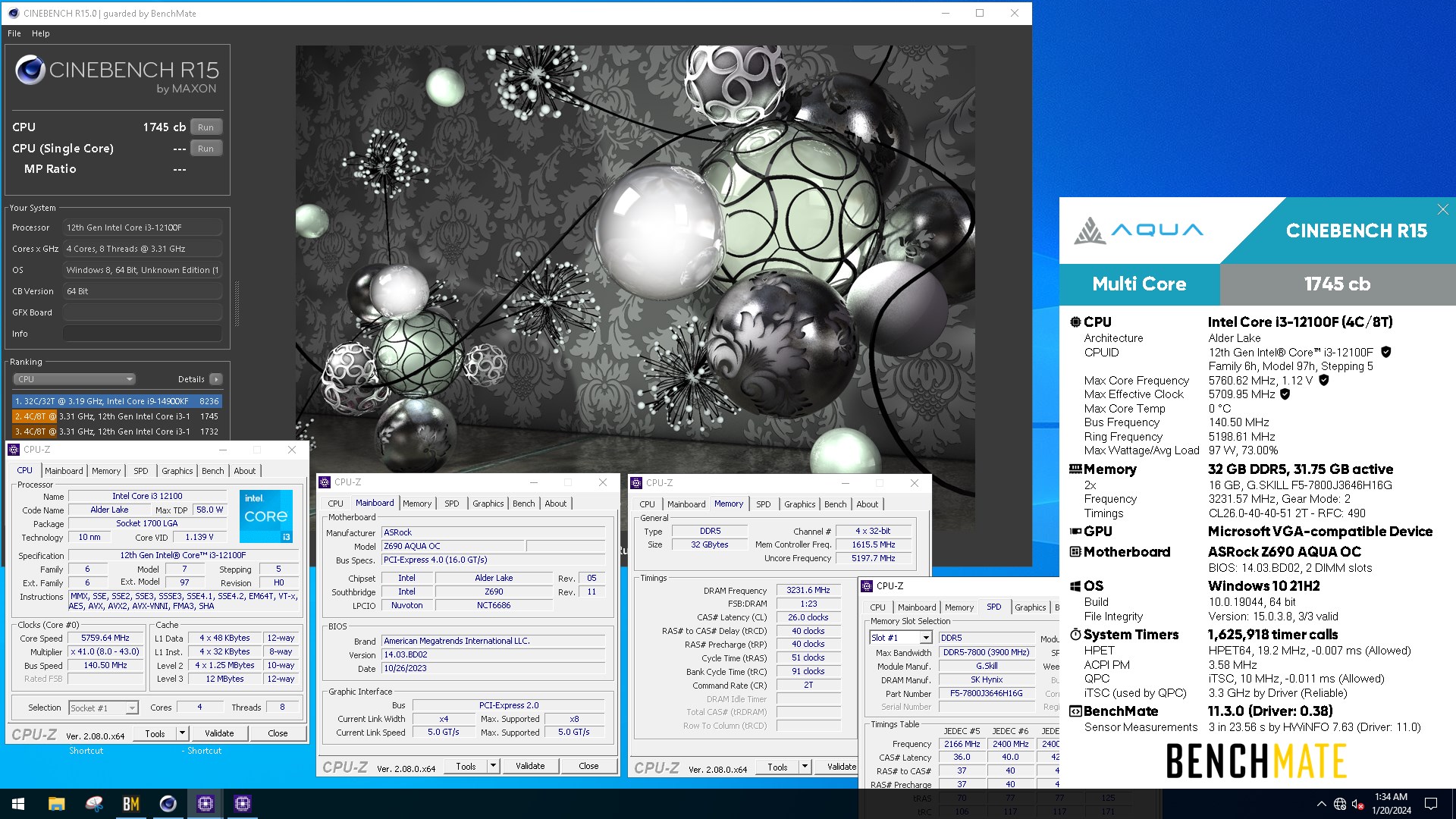Image resolution: width=1456 pixels, height=819 pixels.
Task: Open BenchMate taskbar icon labeled BM
Action: coord(130,804)
